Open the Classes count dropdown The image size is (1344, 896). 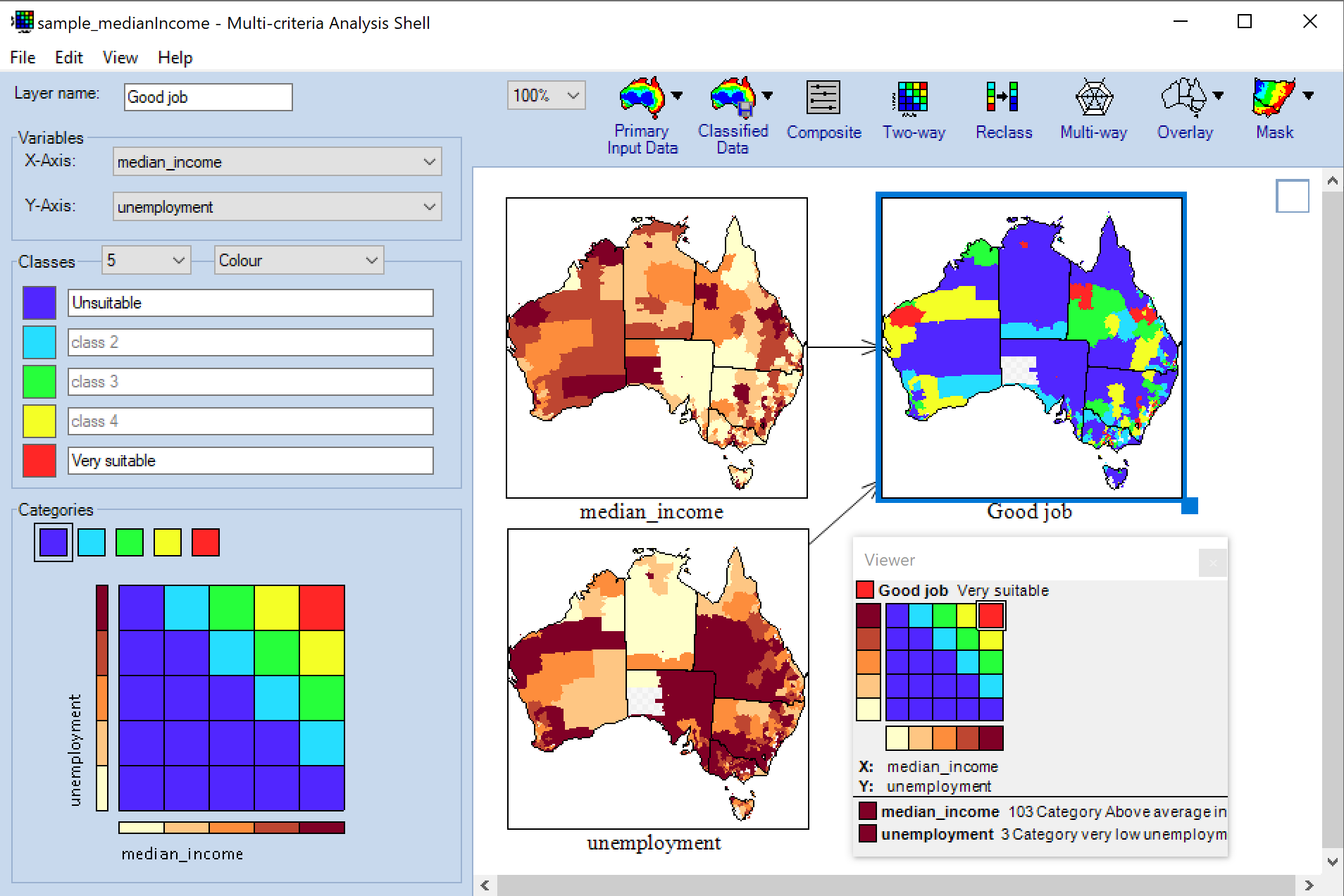tap(146, 261)
